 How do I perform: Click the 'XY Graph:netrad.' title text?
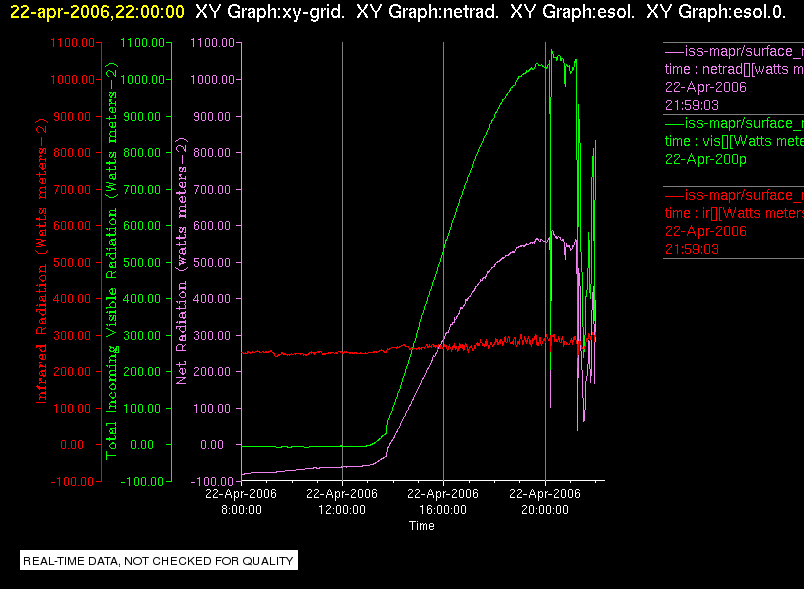coord(427,11)
